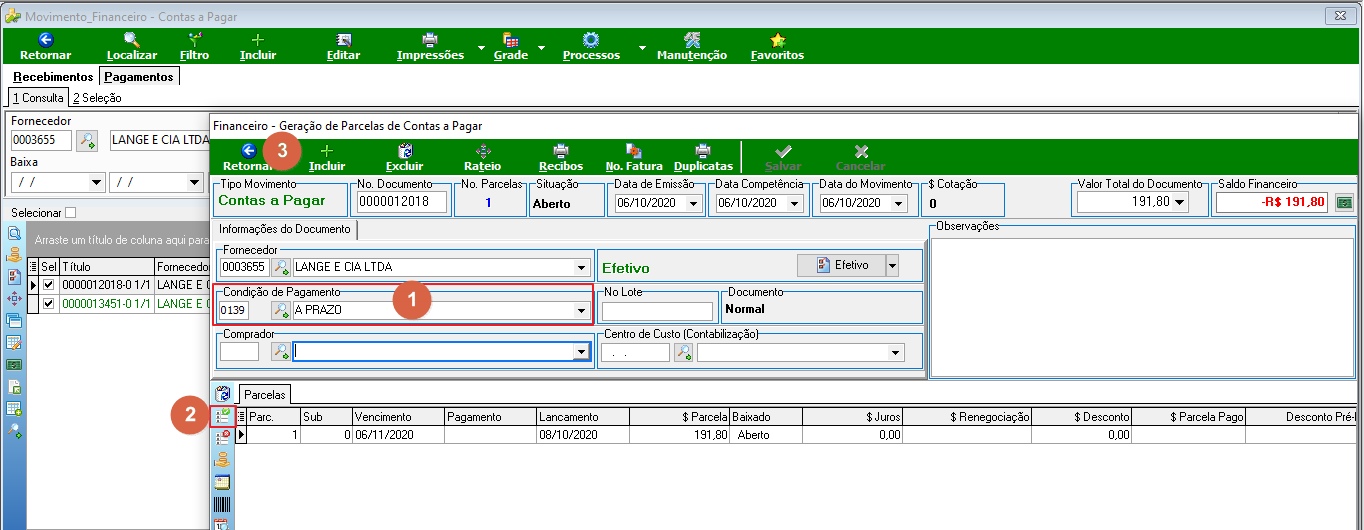Click Retornar in Financeiro dialog toolbar
Image resolution: width=1364 pixels, height=530 pixels.
point(248,158)
